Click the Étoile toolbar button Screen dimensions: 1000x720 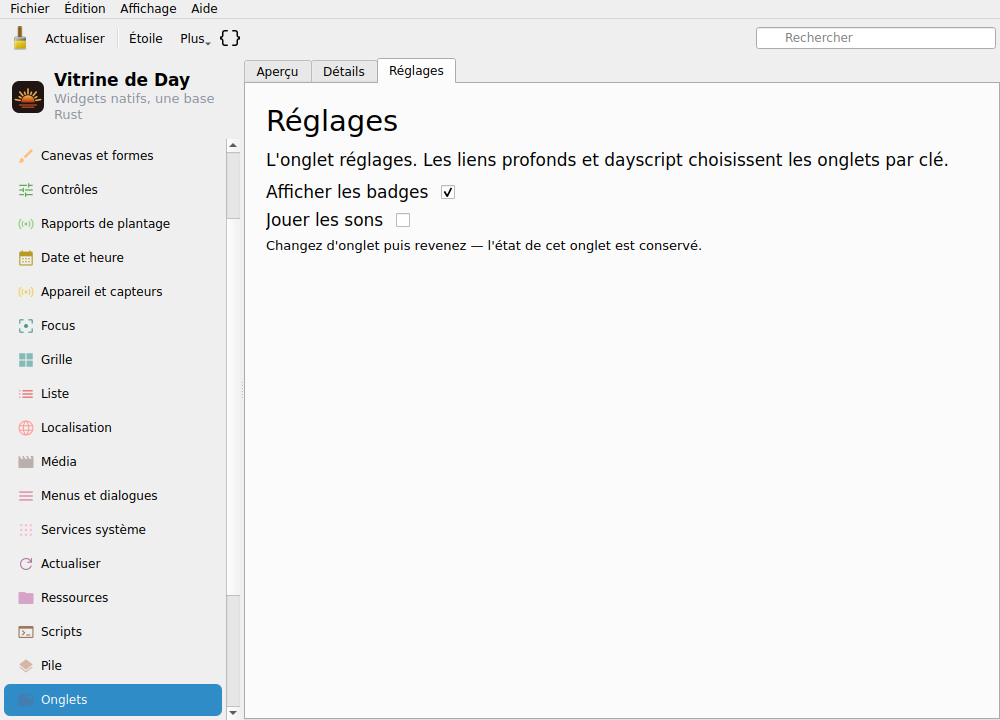coord(145,38)
